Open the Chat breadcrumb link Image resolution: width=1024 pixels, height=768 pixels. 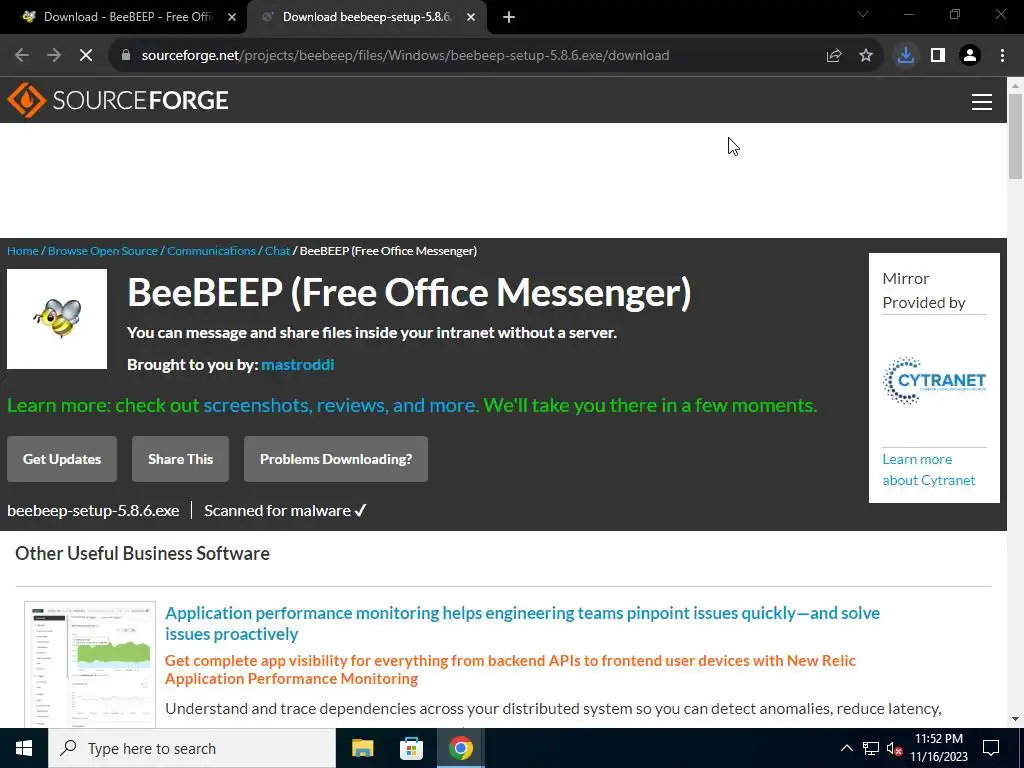point(277,251)
